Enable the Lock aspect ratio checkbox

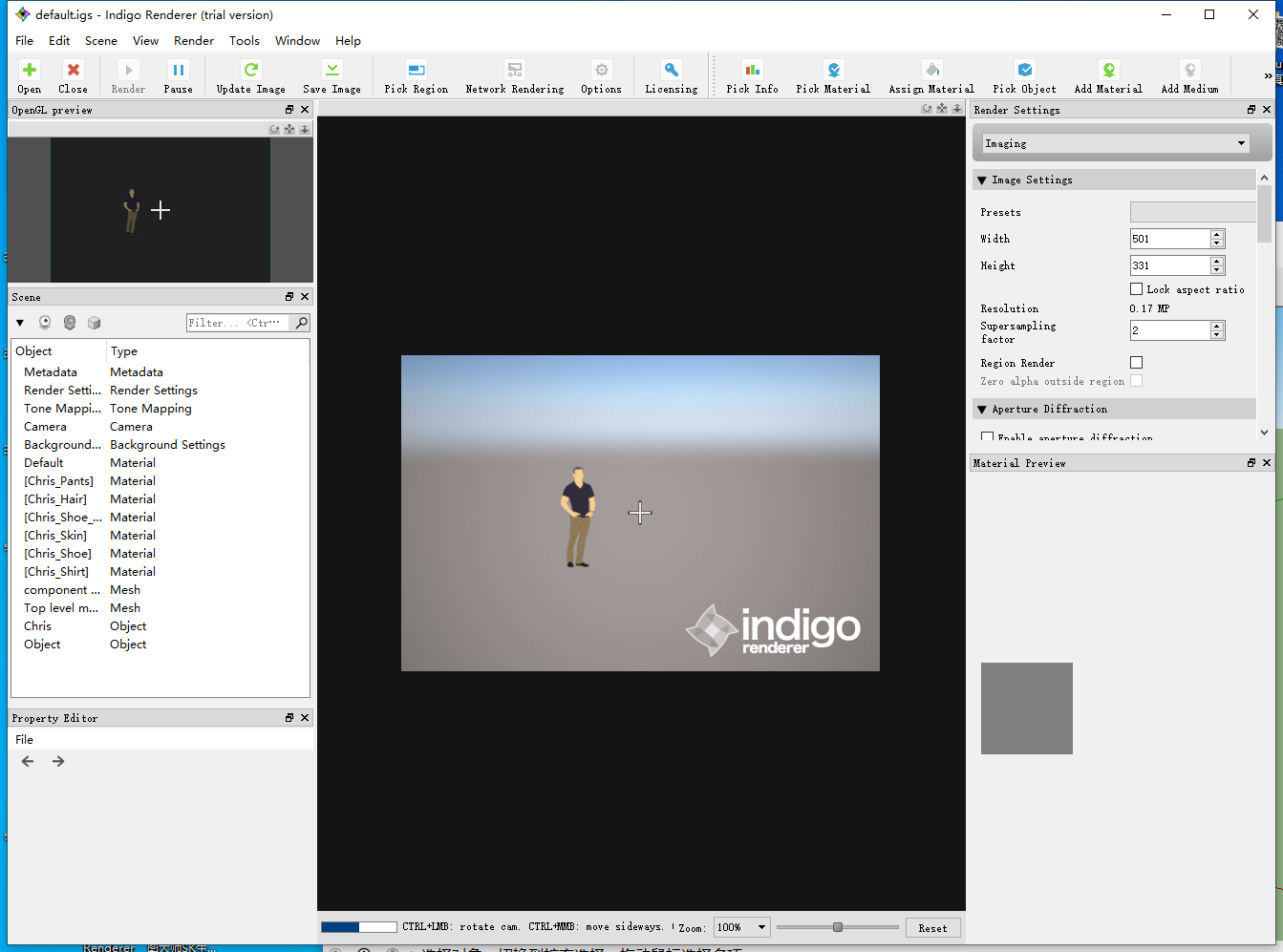tap(1137, 289)
